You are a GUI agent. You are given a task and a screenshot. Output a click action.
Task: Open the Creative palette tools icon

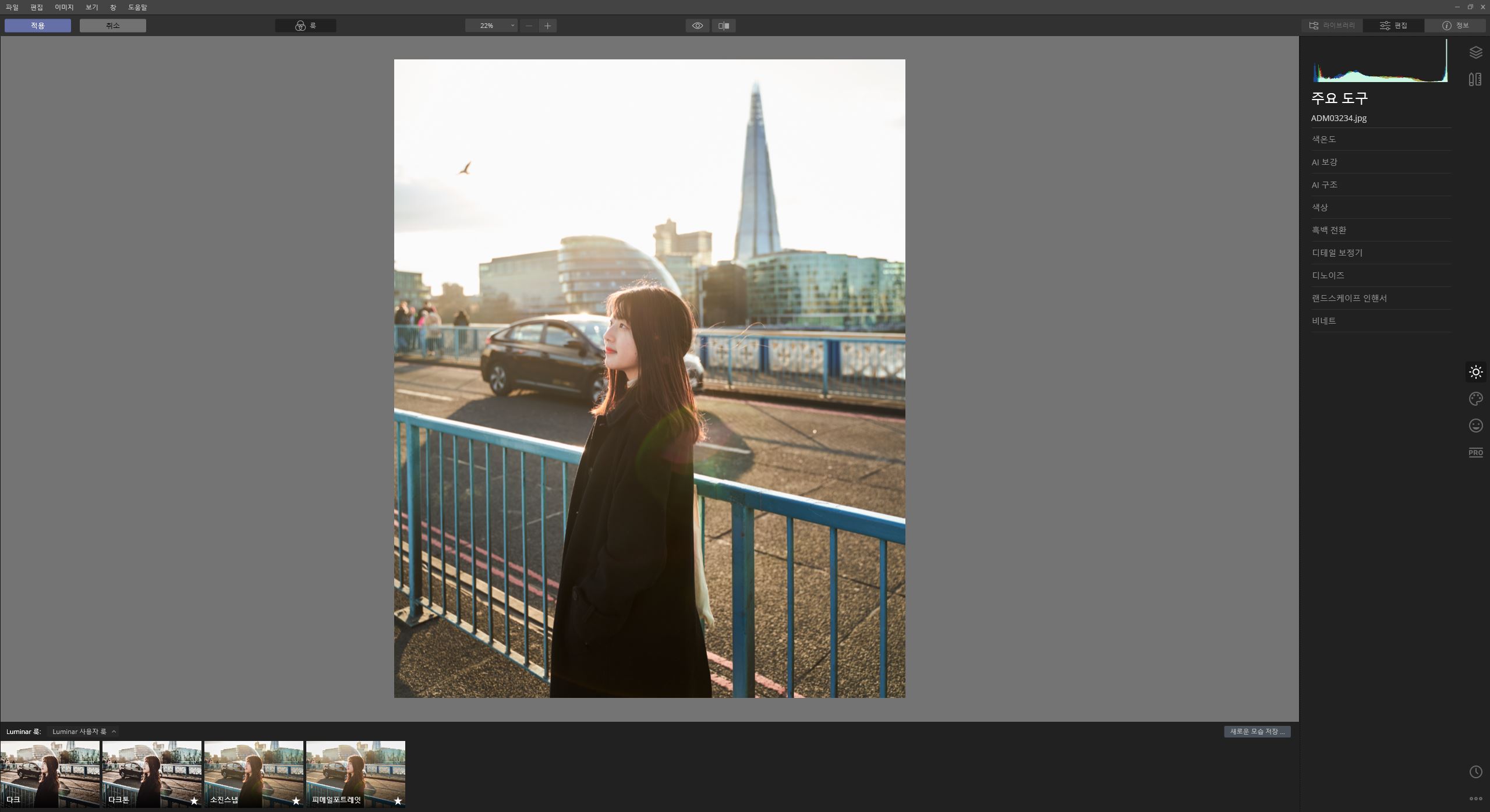(1475, 399)
